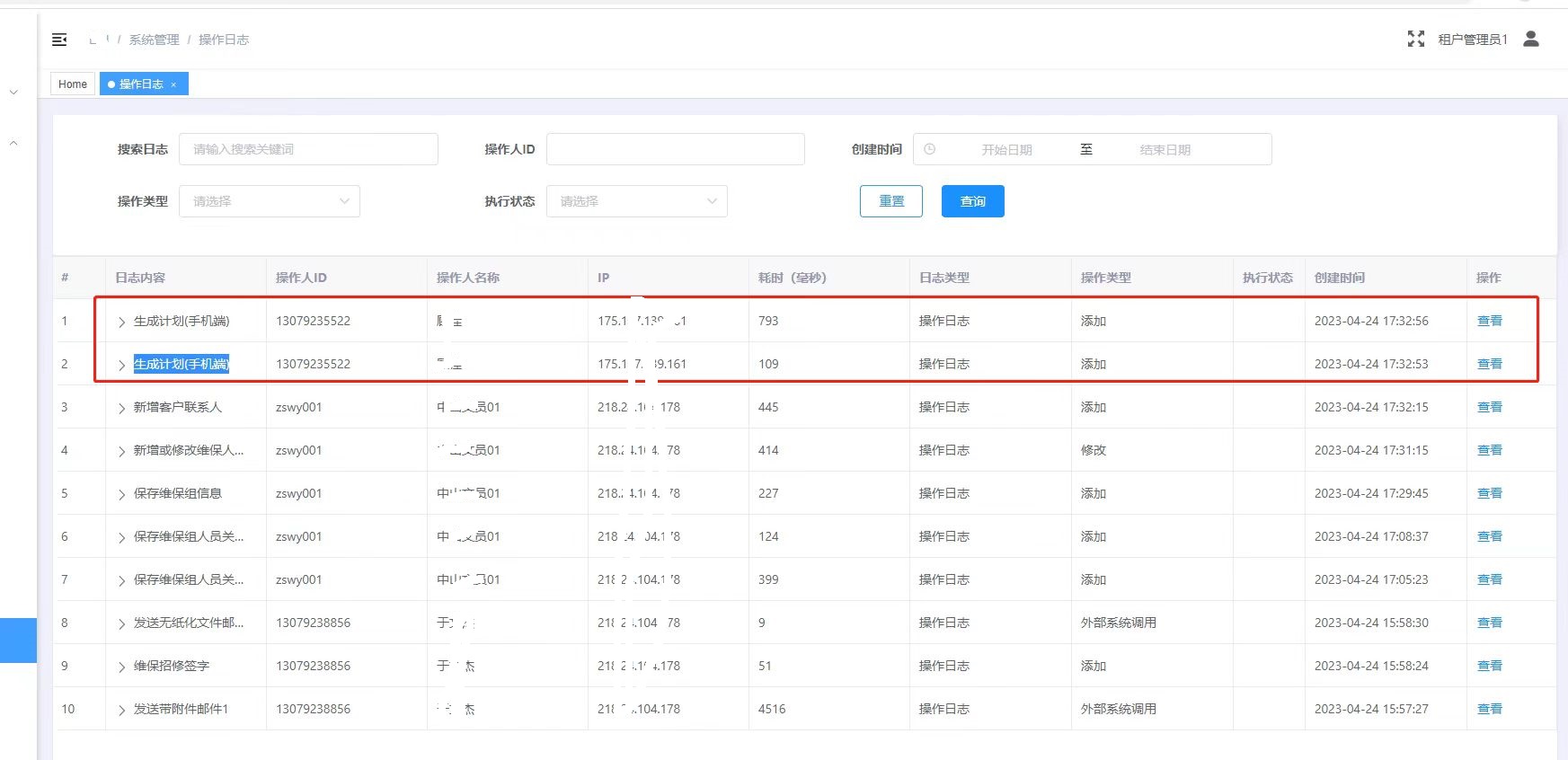Switch to the Home tab
The height and width of the screenshot is (760, 1568).
click(73, 84)
